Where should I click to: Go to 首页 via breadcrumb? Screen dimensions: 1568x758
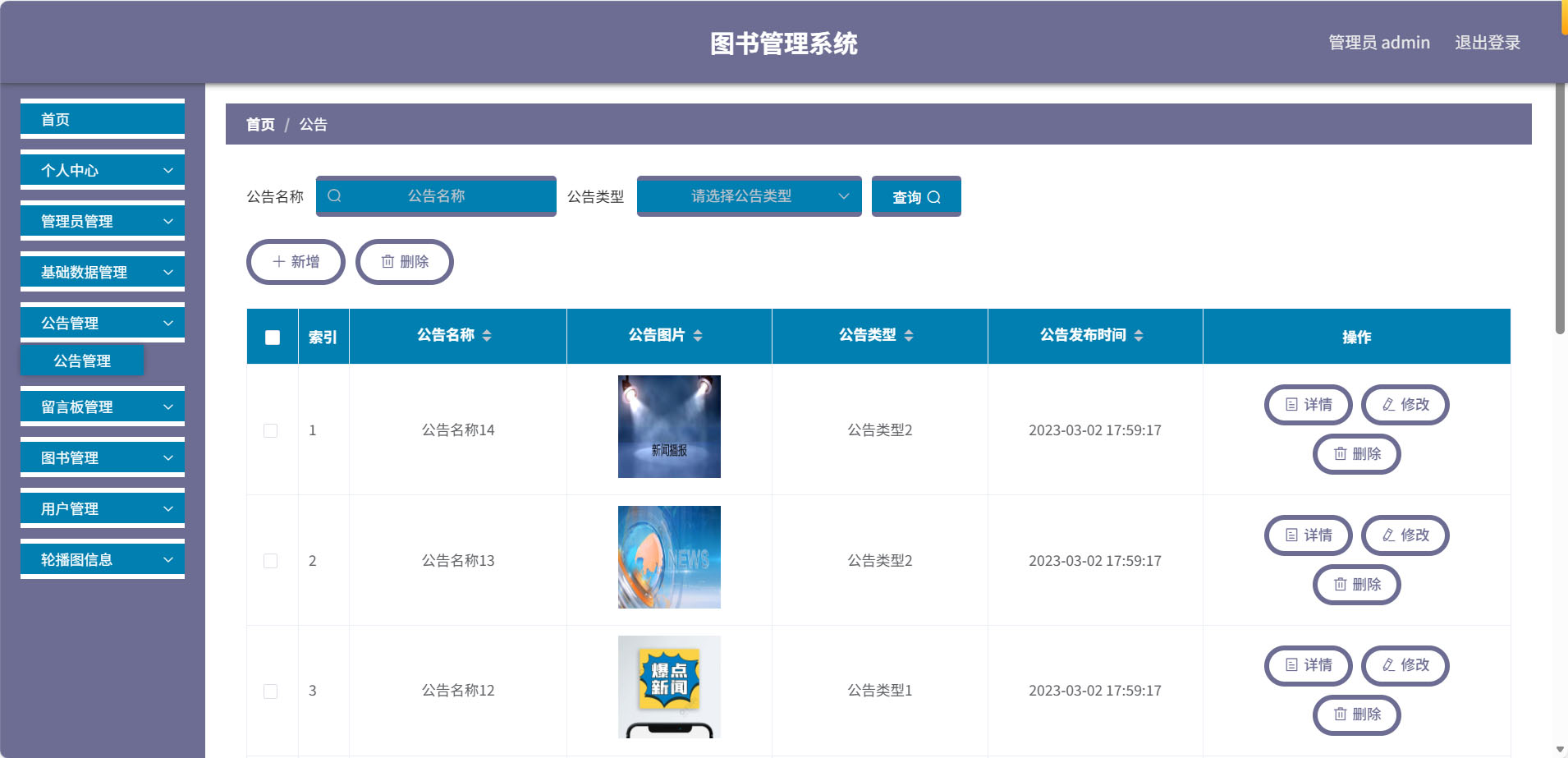tap(260, 125)
